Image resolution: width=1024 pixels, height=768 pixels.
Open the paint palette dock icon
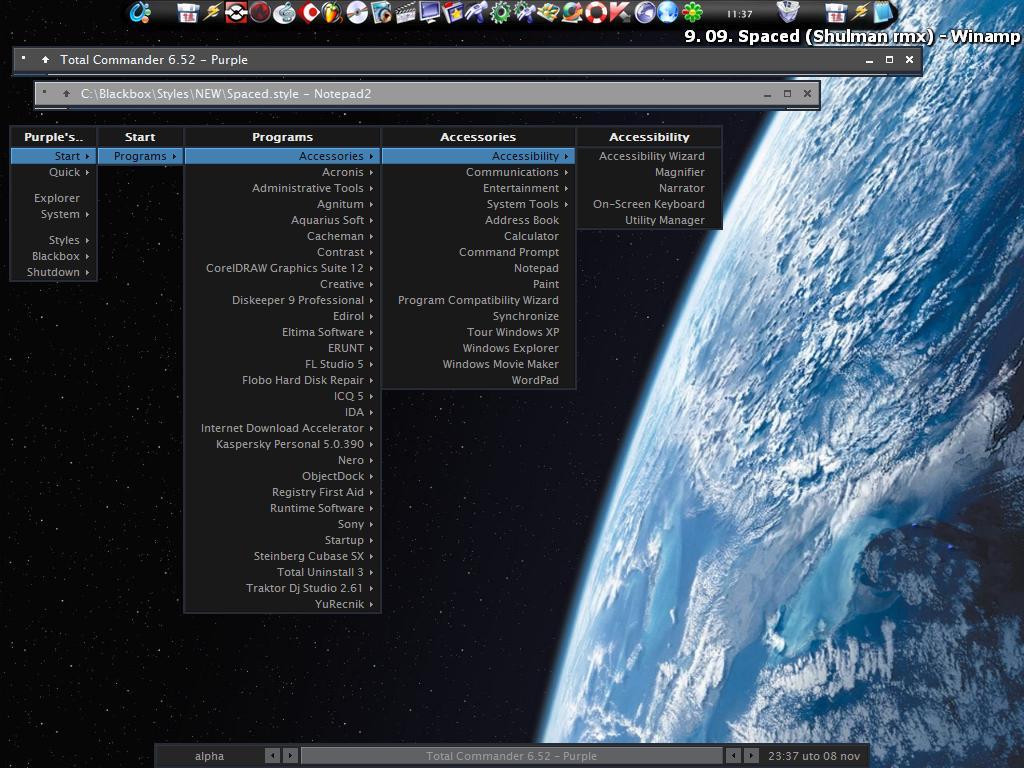point(548,12)
